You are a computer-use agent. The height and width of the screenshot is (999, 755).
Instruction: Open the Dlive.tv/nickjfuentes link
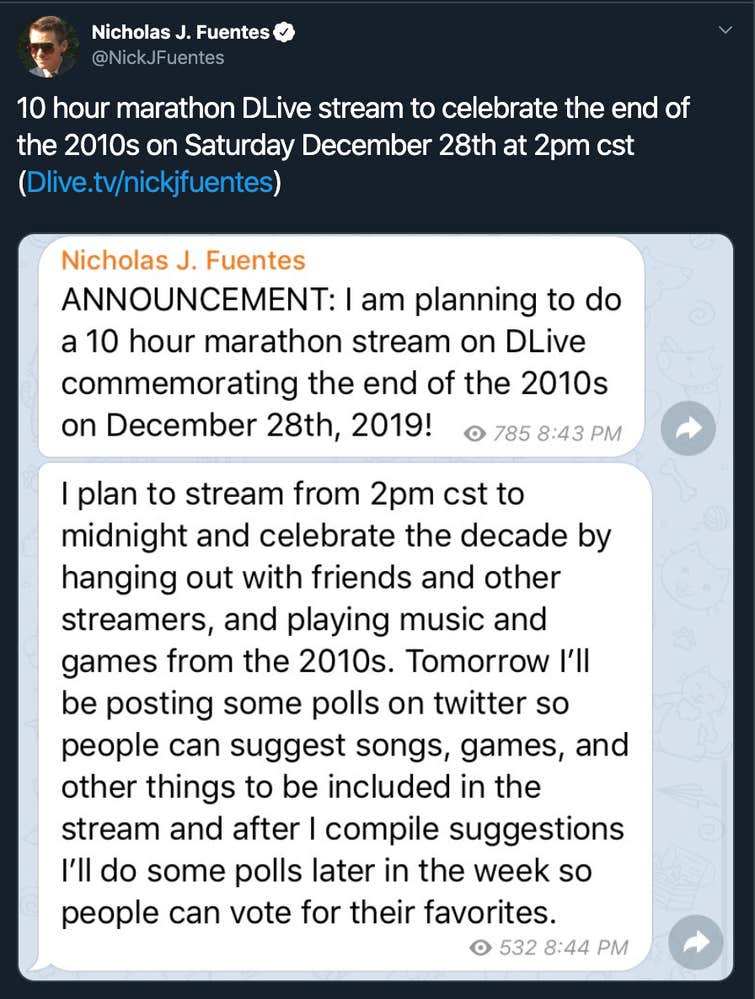[x=148, y=184]
